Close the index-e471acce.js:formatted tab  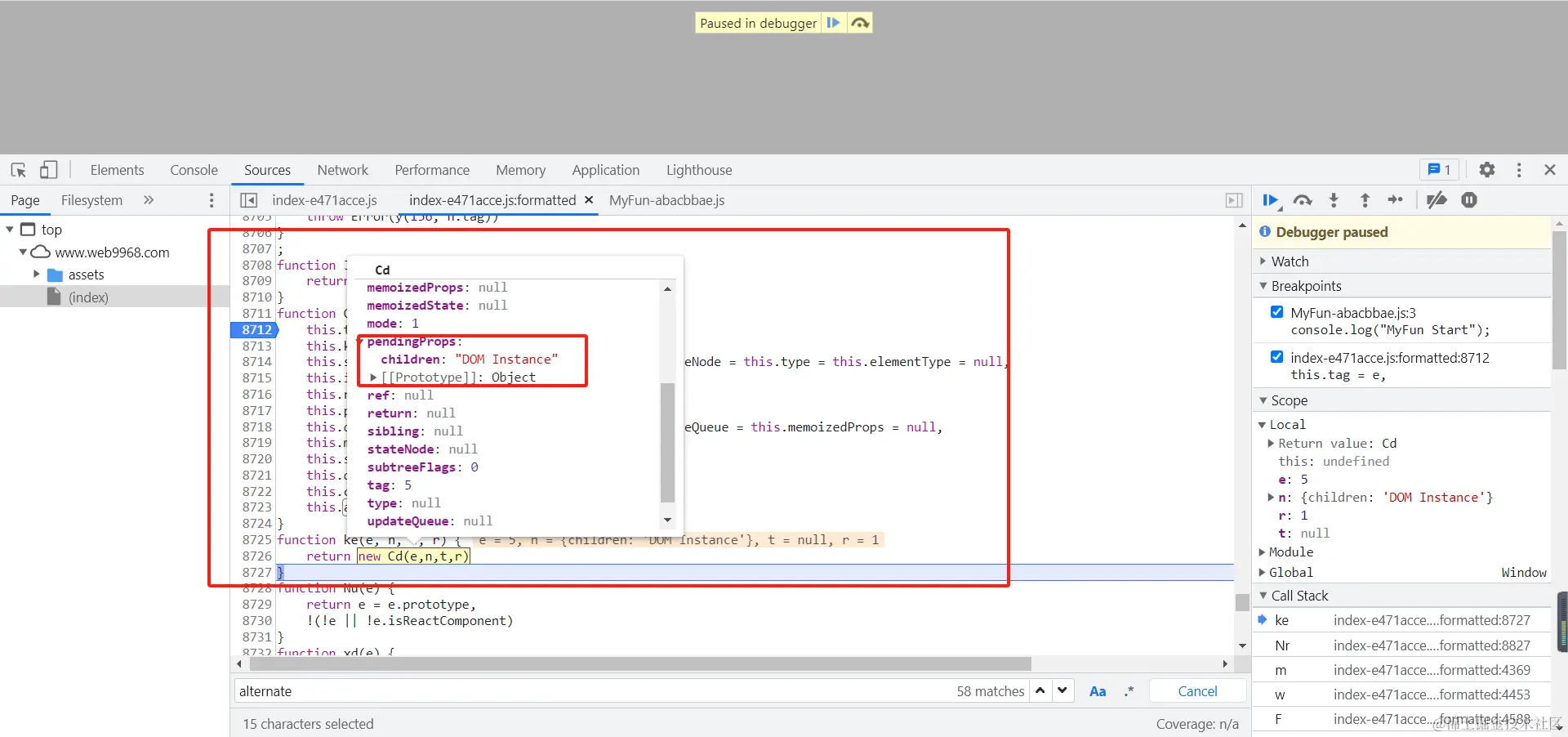pyautogui.click(x=589, y=200)
